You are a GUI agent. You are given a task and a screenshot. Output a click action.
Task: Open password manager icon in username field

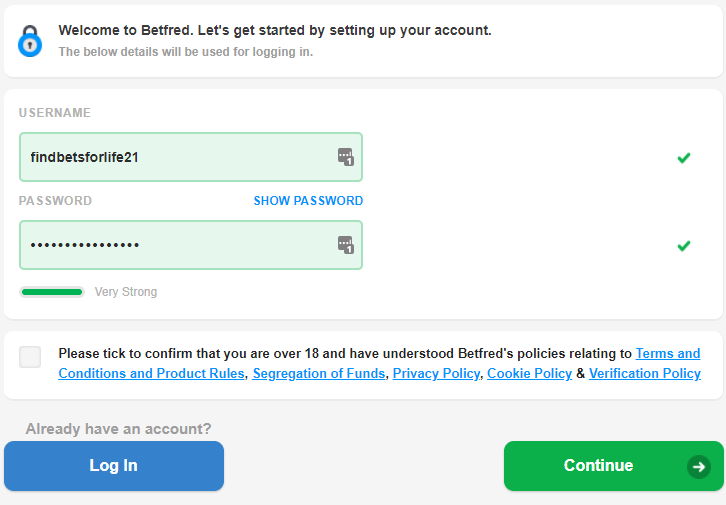345,157
